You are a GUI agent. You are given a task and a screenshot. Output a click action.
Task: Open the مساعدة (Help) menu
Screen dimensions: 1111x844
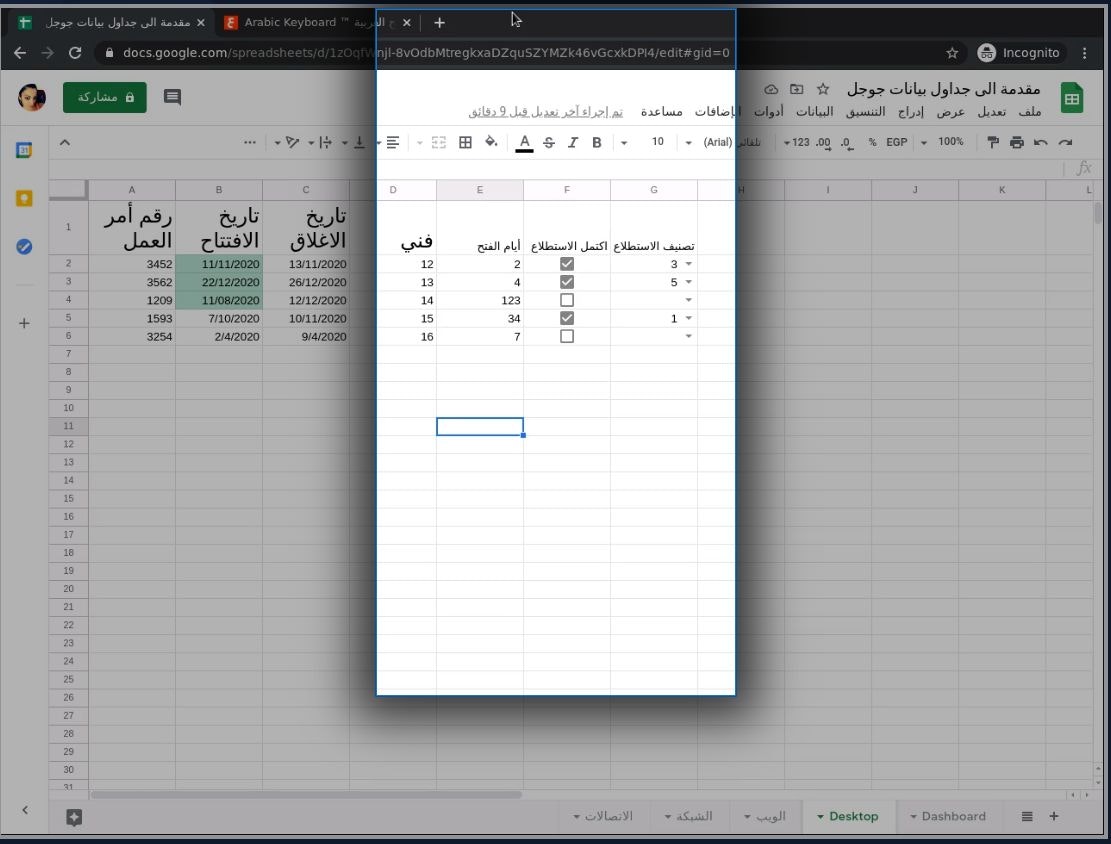click(661, 112)
